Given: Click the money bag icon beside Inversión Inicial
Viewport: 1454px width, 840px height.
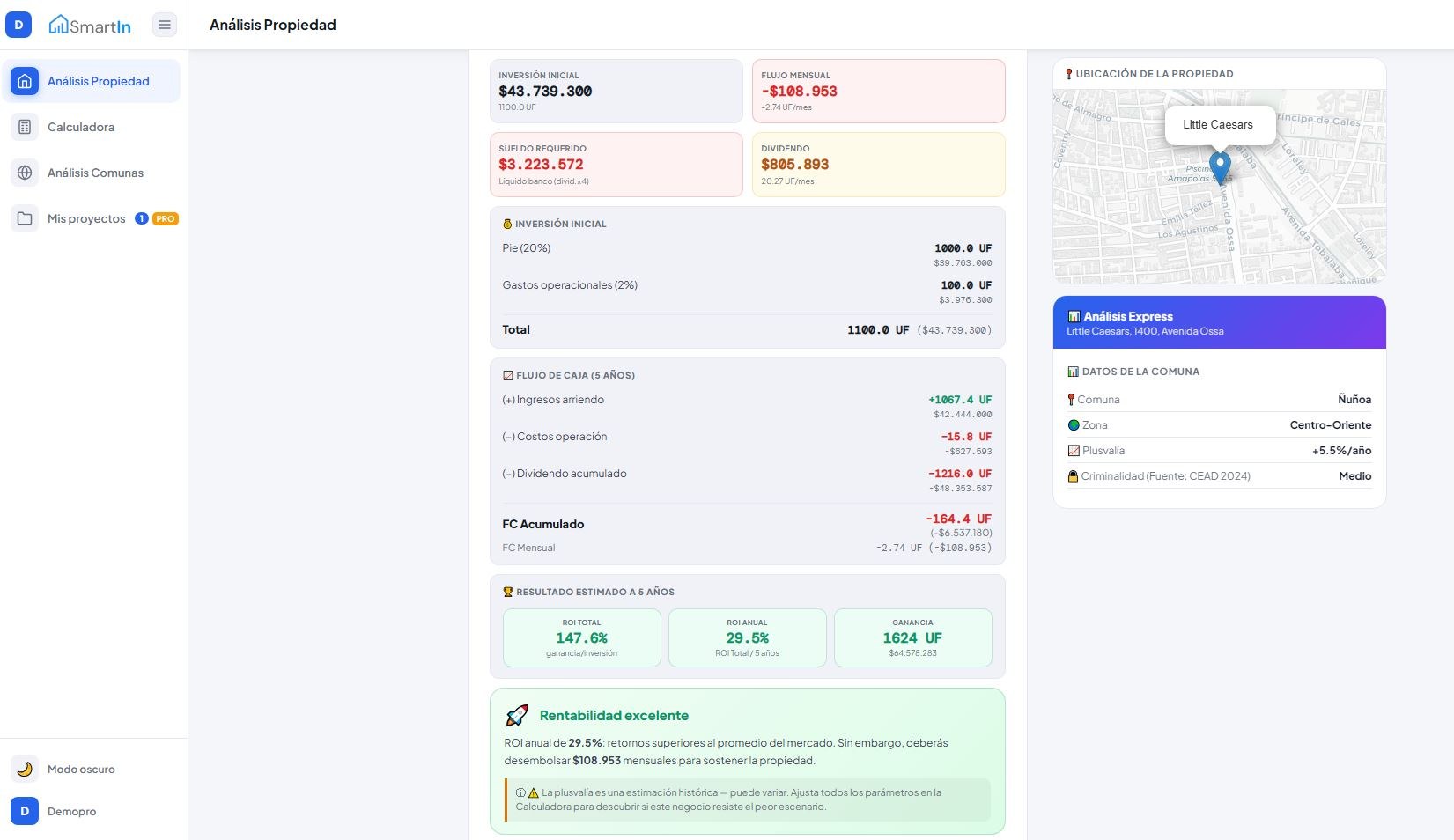Looking at the screenshot, I should pos(507,224).
